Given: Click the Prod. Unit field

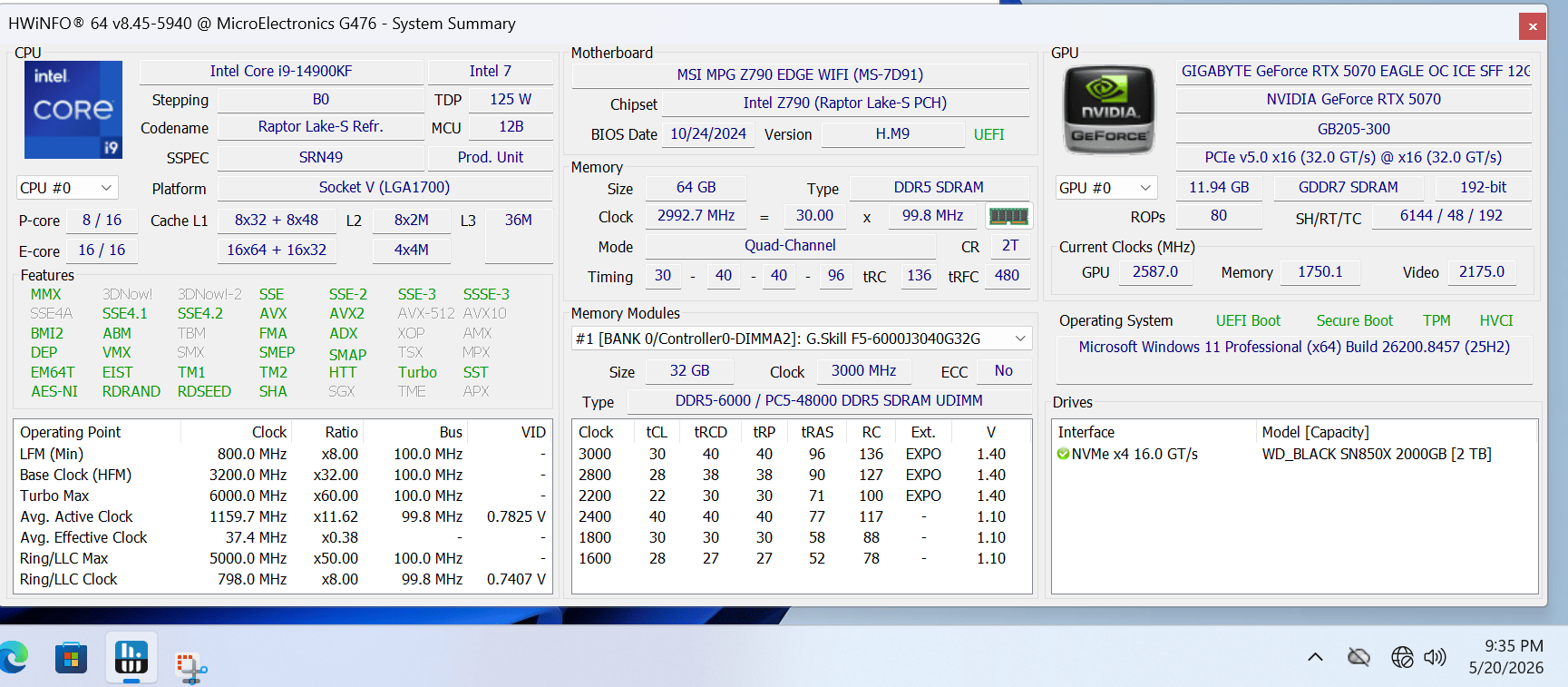Looking at the screenshot, I should pos(491,157).
